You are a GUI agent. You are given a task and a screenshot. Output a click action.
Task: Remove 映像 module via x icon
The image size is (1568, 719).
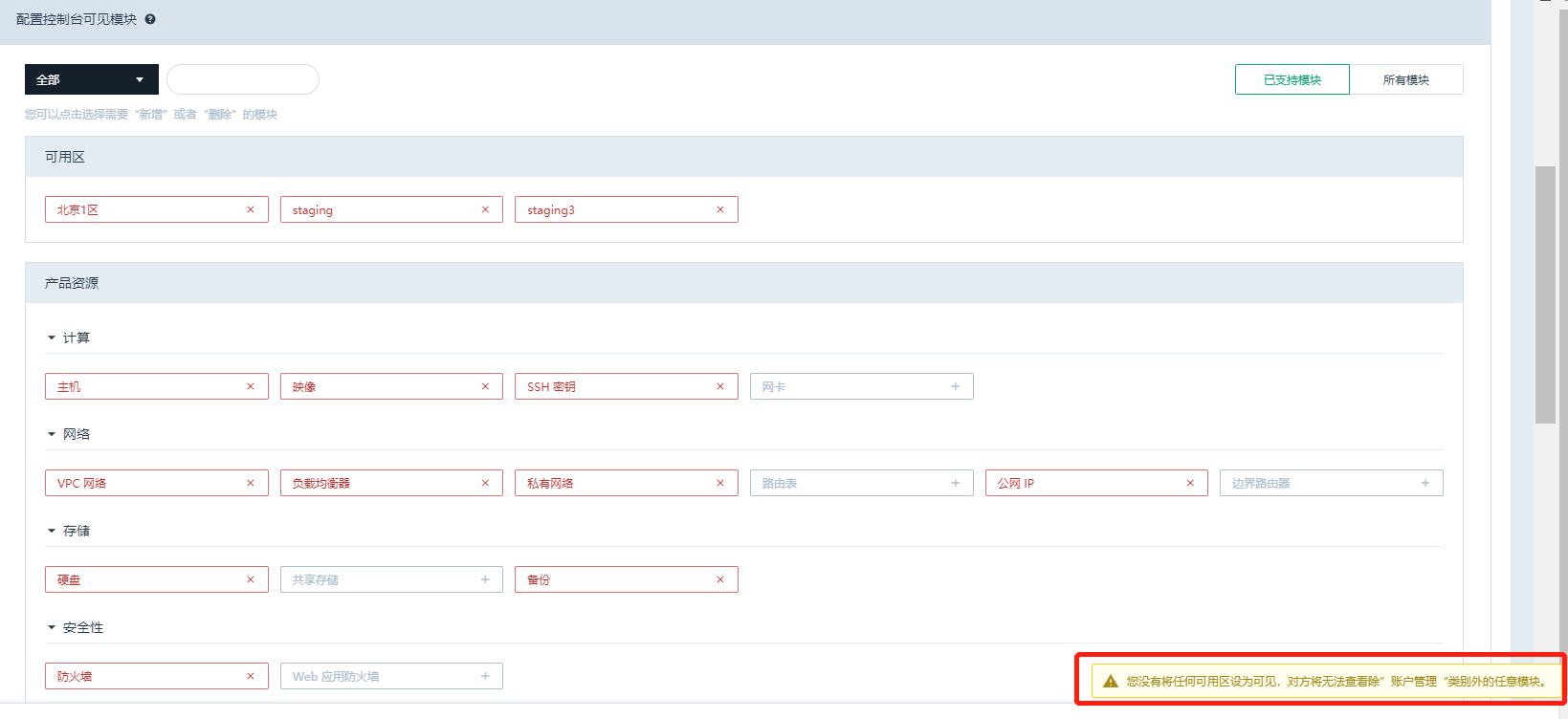coord(485,386)
